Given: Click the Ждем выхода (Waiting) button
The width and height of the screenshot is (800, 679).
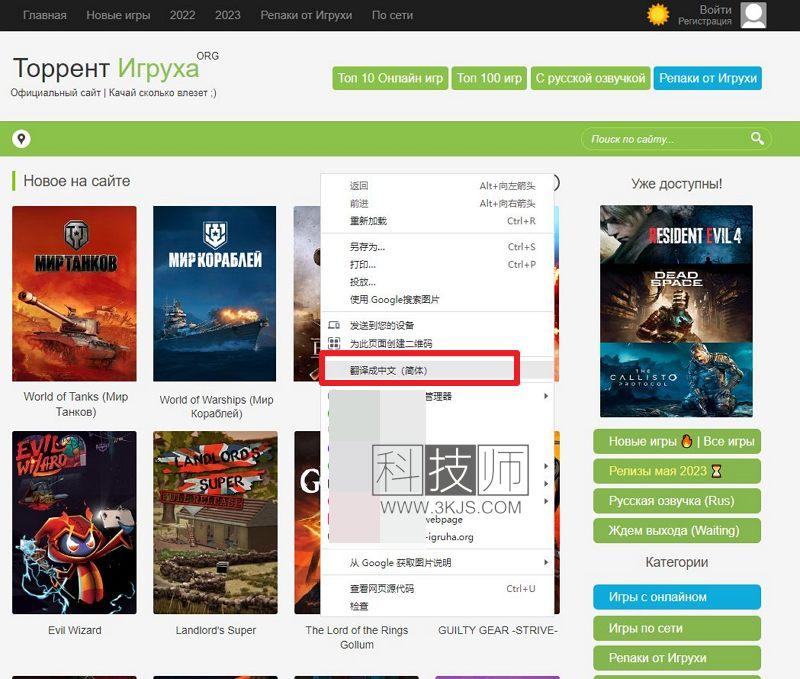Looking at the screenshot, I should pos(677,531).
